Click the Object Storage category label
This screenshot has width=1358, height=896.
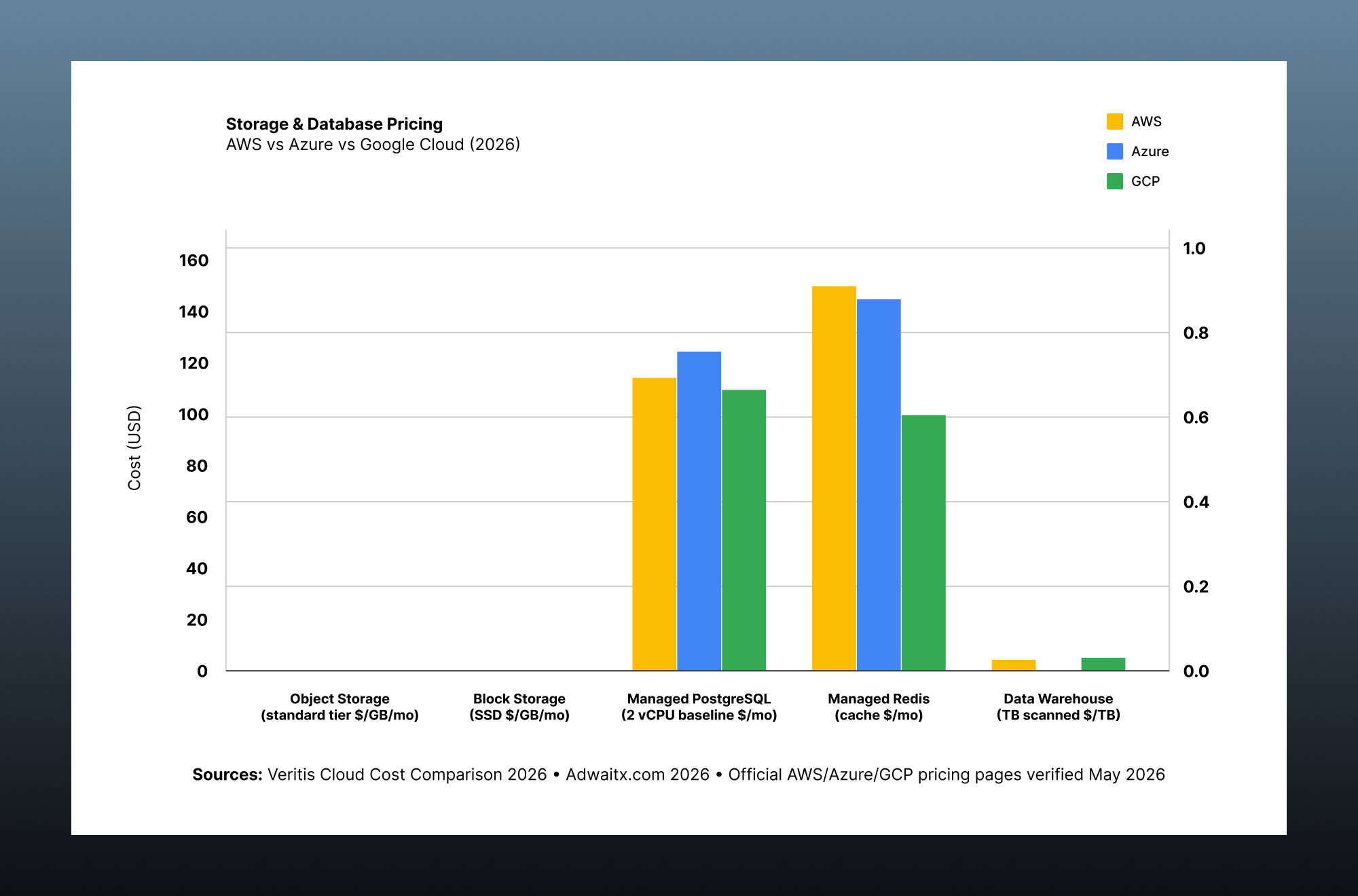(x=339, y=707)
